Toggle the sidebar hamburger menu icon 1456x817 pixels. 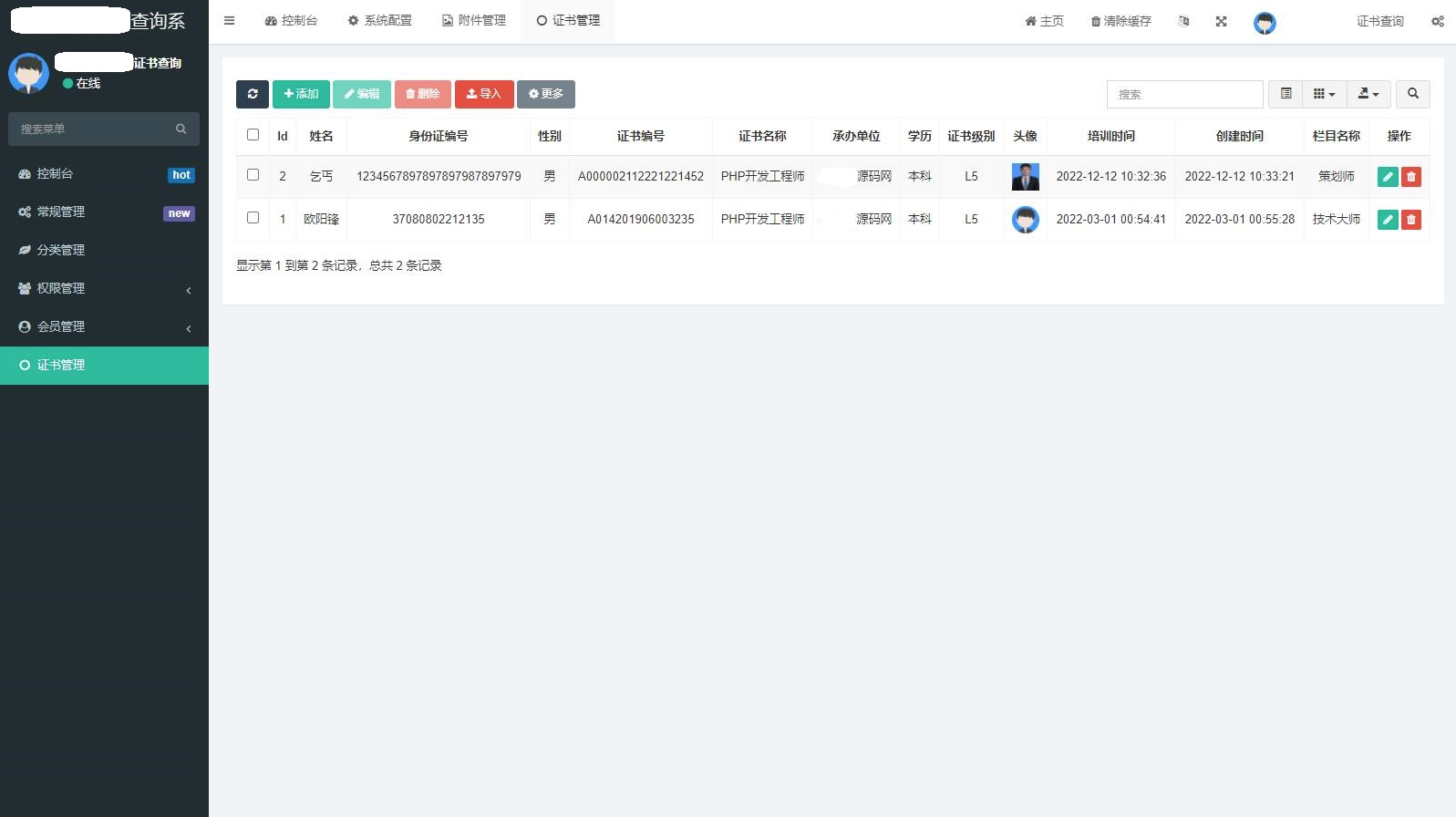click(x=230, y=21)
